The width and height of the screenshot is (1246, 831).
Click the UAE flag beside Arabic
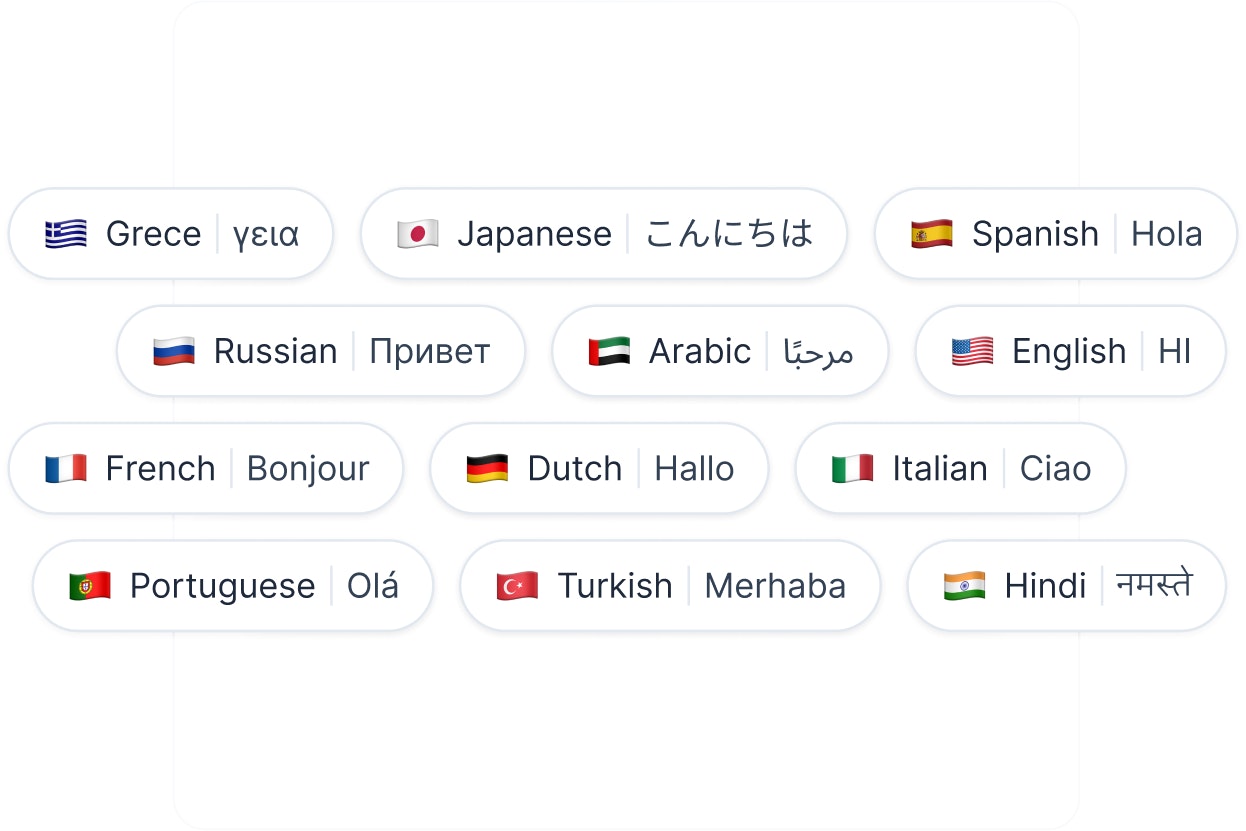point(609,351)
